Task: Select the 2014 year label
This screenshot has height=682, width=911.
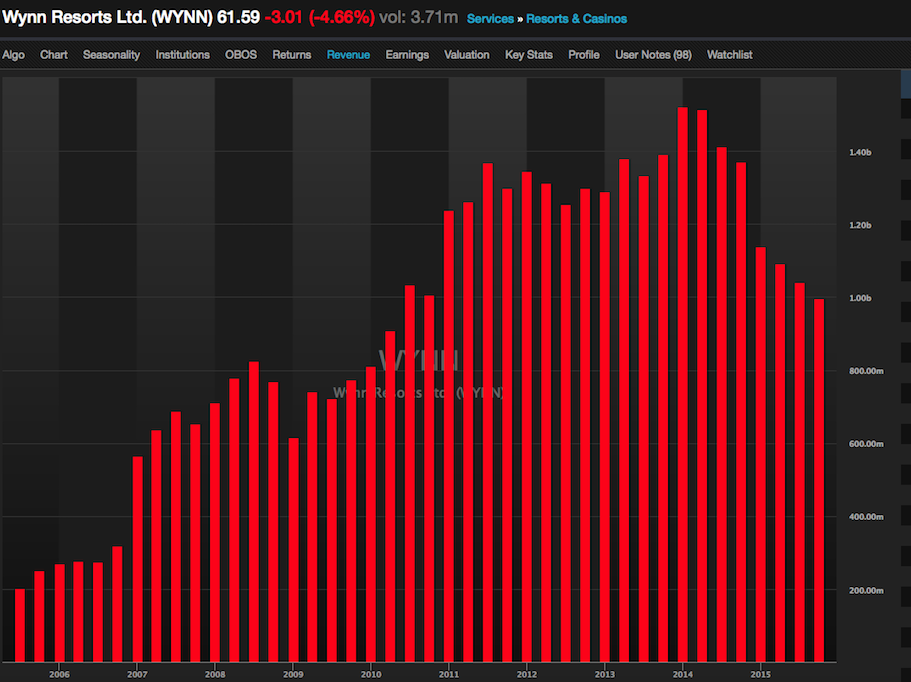Action: pos(683,674)
